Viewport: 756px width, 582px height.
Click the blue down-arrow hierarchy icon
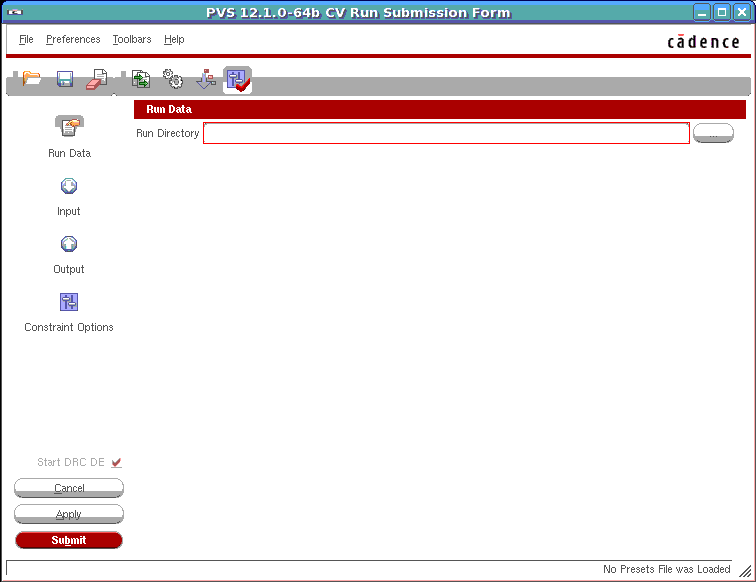pyautogui.click(x=206, y=79)
